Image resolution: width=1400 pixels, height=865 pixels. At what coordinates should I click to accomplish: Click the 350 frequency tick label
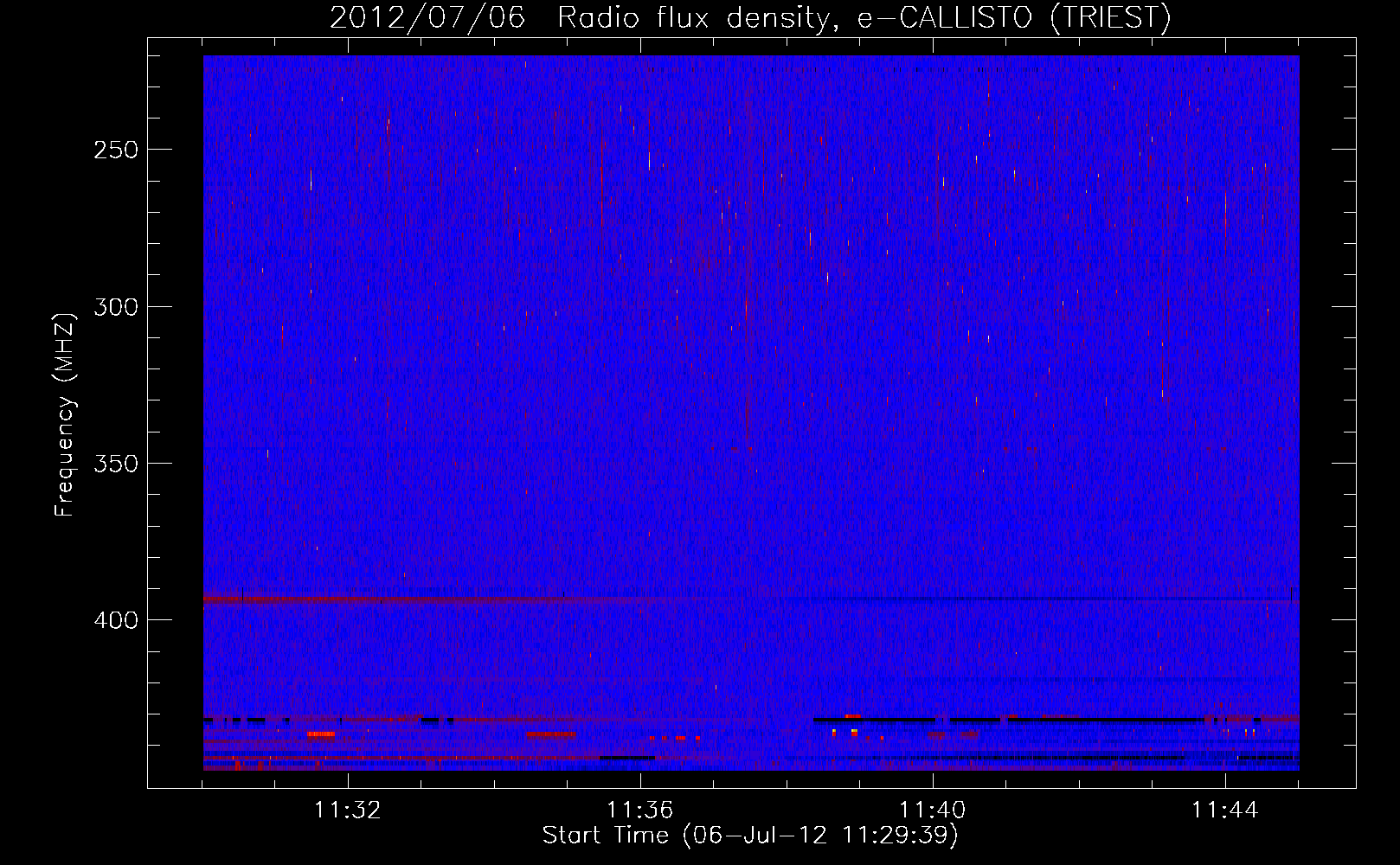pyautogui.click(x=116, y=464)
